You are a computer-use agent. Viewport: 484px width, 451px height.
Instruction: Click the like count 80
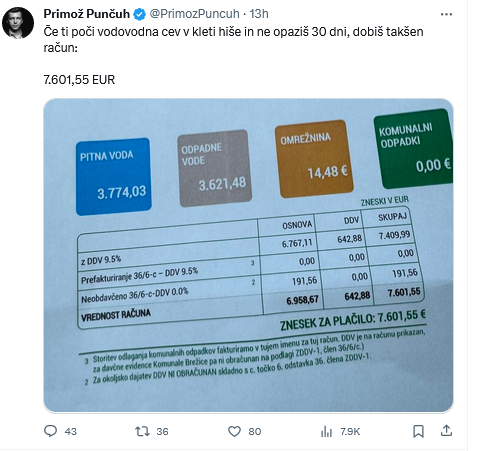tap(255, 432)
